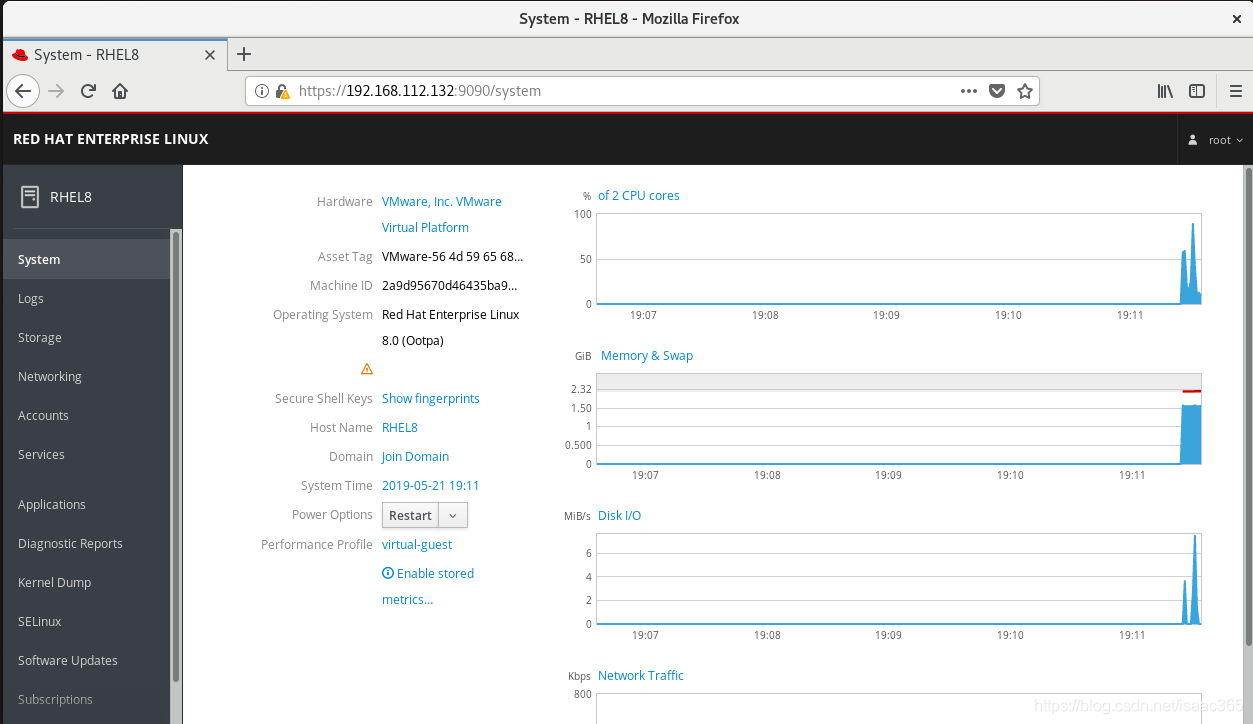Viewport: 1253px width, 724px height.
Task: Close the System - RHEL8 tab
Action: (210, 55)
